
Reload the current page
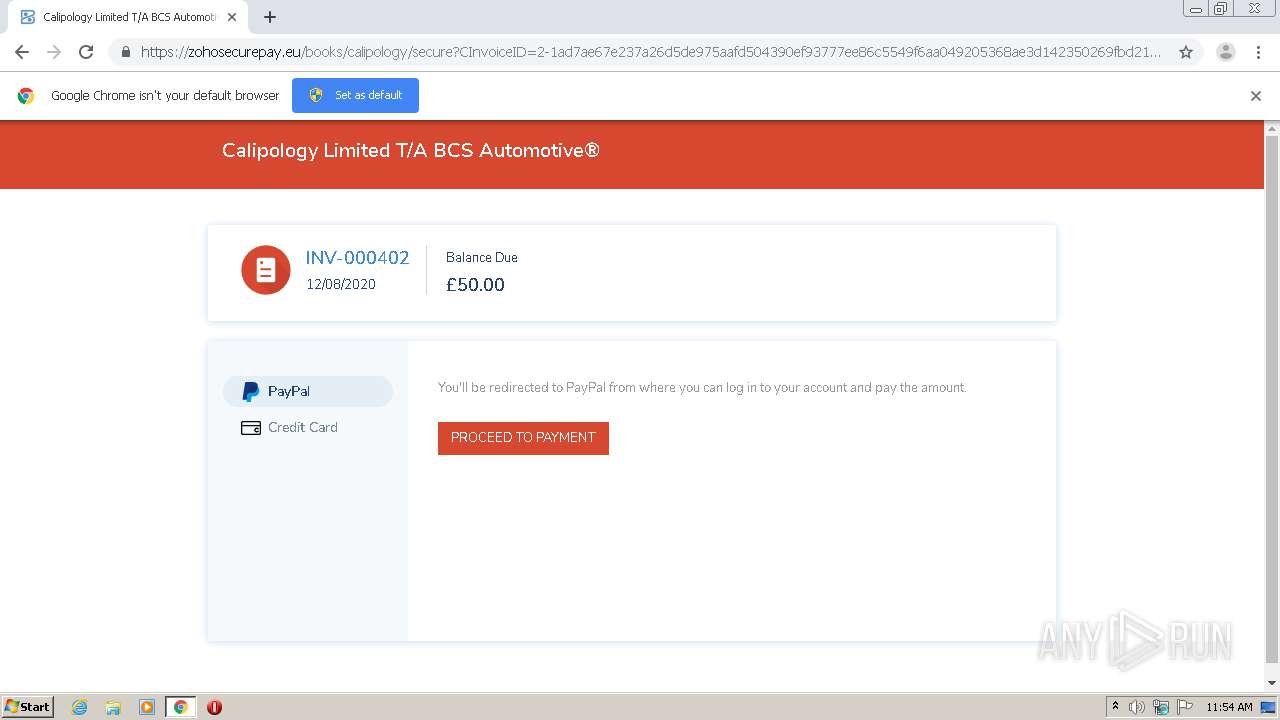tap(86, 52)
